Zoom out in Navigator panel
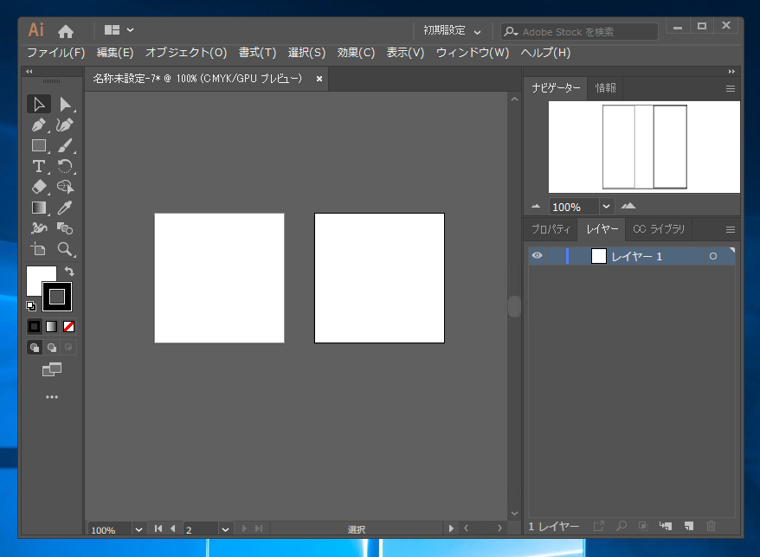The height and width of the screenshot is (557, 760). [536, 207]
